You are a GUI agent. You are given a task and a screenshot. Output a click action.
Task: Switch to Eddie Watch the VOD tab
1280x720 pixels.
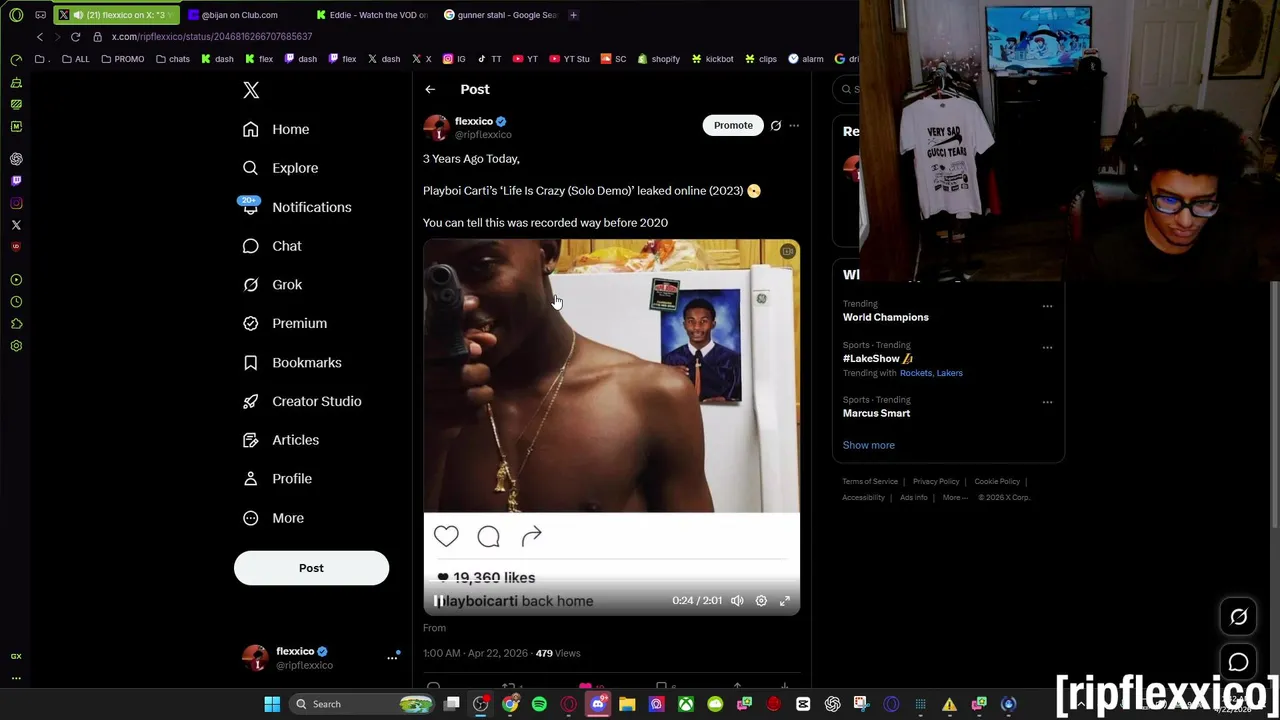(370, 15)
